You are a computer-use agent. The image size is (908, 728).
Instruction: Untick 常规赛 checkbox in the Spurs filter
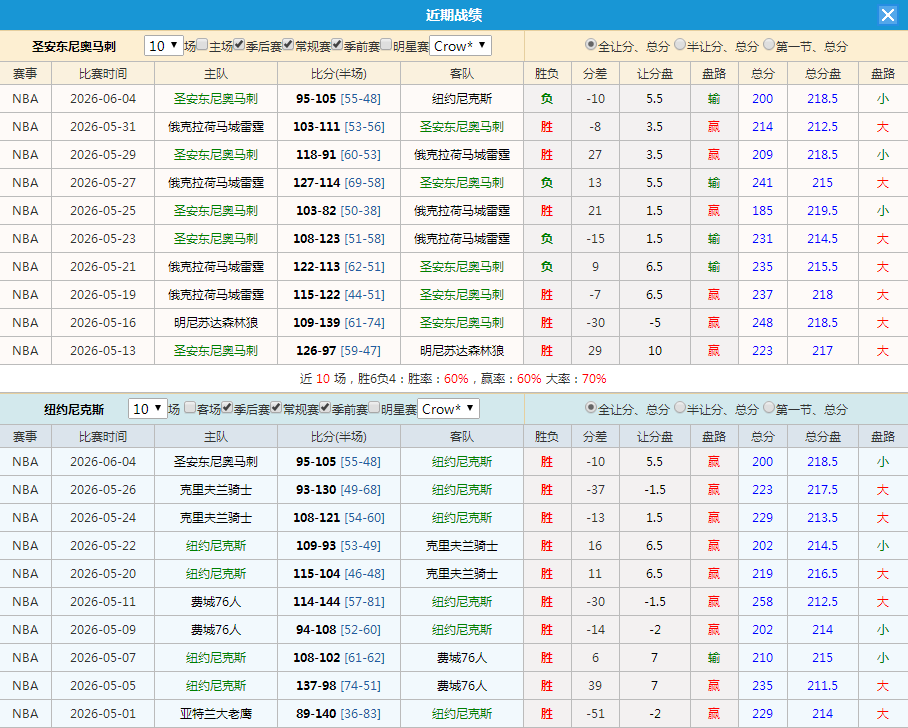288,45
